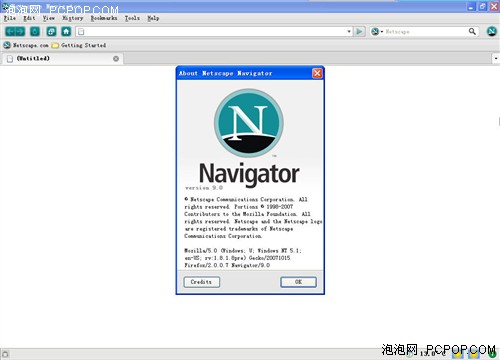Open the list-all-tabs dropdown arrow

pos(496,59)
